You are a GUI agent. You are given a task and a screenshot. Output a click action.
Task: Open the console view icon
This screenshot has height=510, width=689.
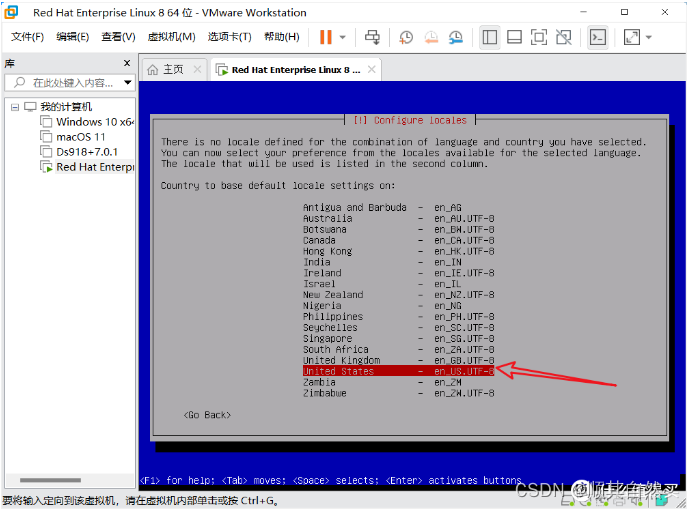click(x=598, y=37)
